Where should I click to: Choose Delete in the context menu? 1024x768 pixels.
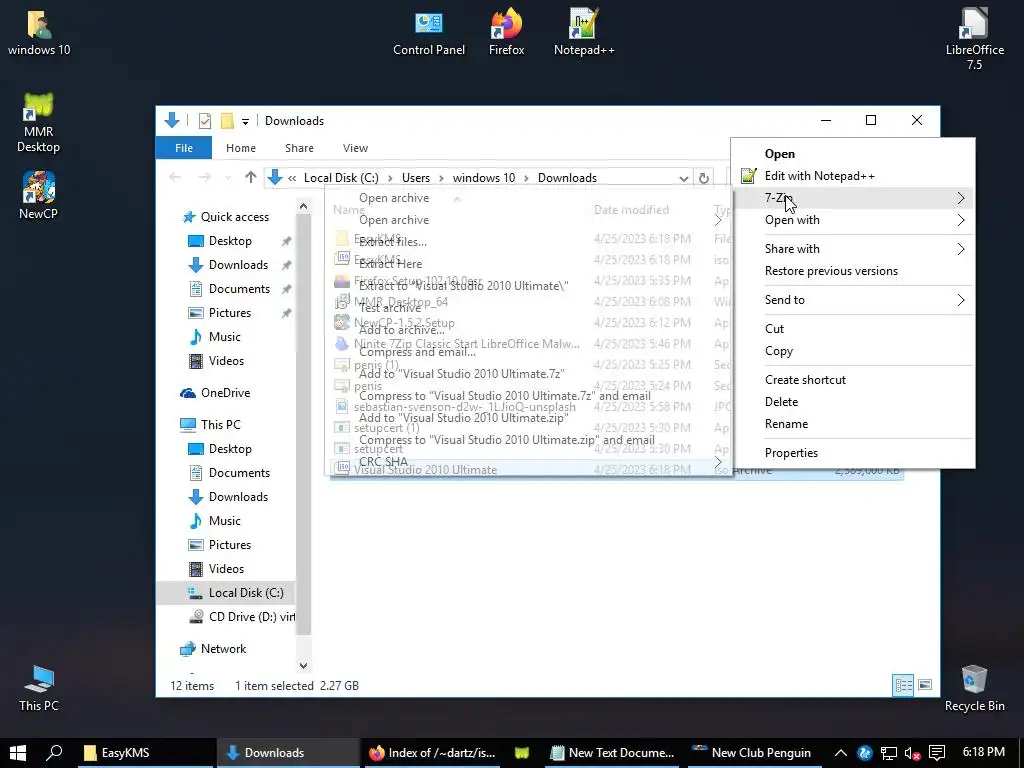[x=853, y=402]
